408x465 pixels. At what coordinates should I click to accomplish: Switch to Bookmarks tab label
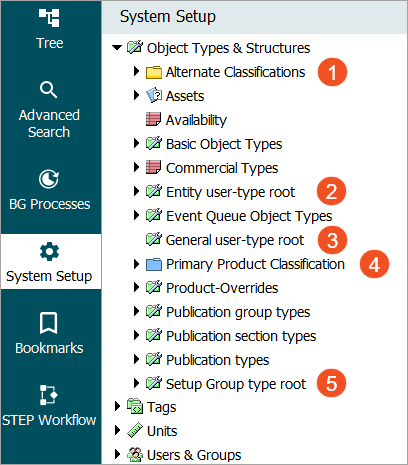(49, 348)
